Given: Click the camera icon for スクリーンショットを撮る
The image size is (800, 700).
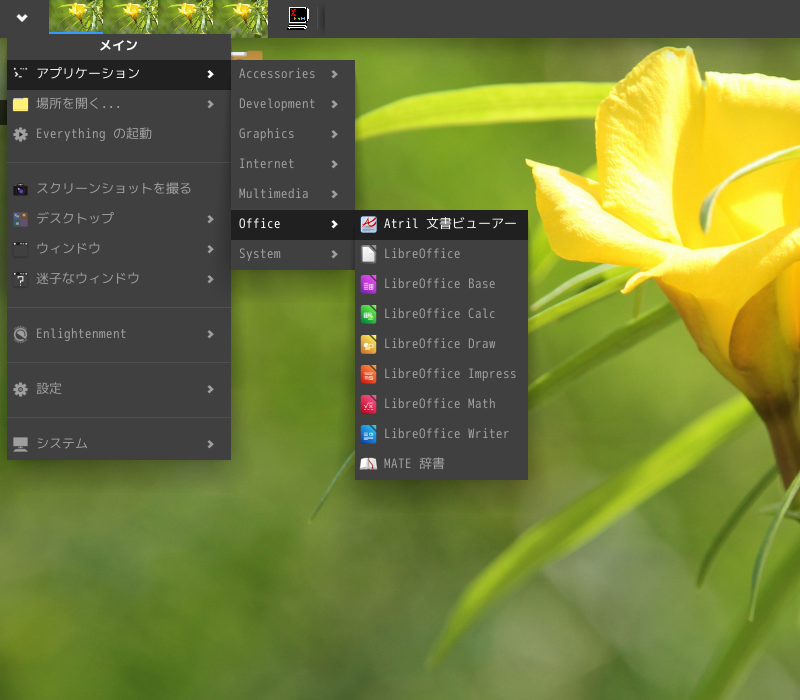Looking at the screenshot, I should tap(20, 189).
